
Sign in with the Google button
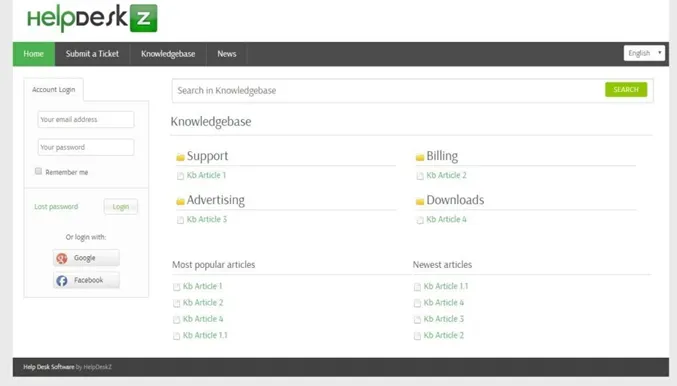(x=86, y=258)
